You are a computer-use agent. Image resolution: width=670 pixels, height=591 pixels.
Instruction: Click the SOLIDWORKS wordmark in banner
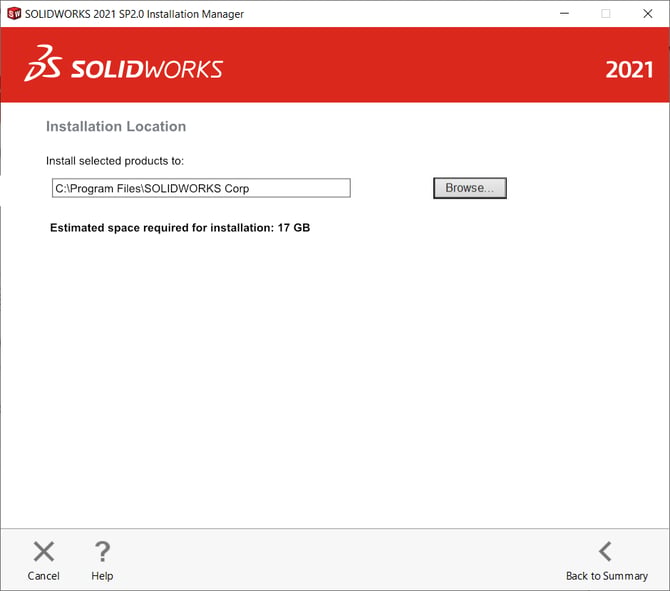tap(146, 69)
